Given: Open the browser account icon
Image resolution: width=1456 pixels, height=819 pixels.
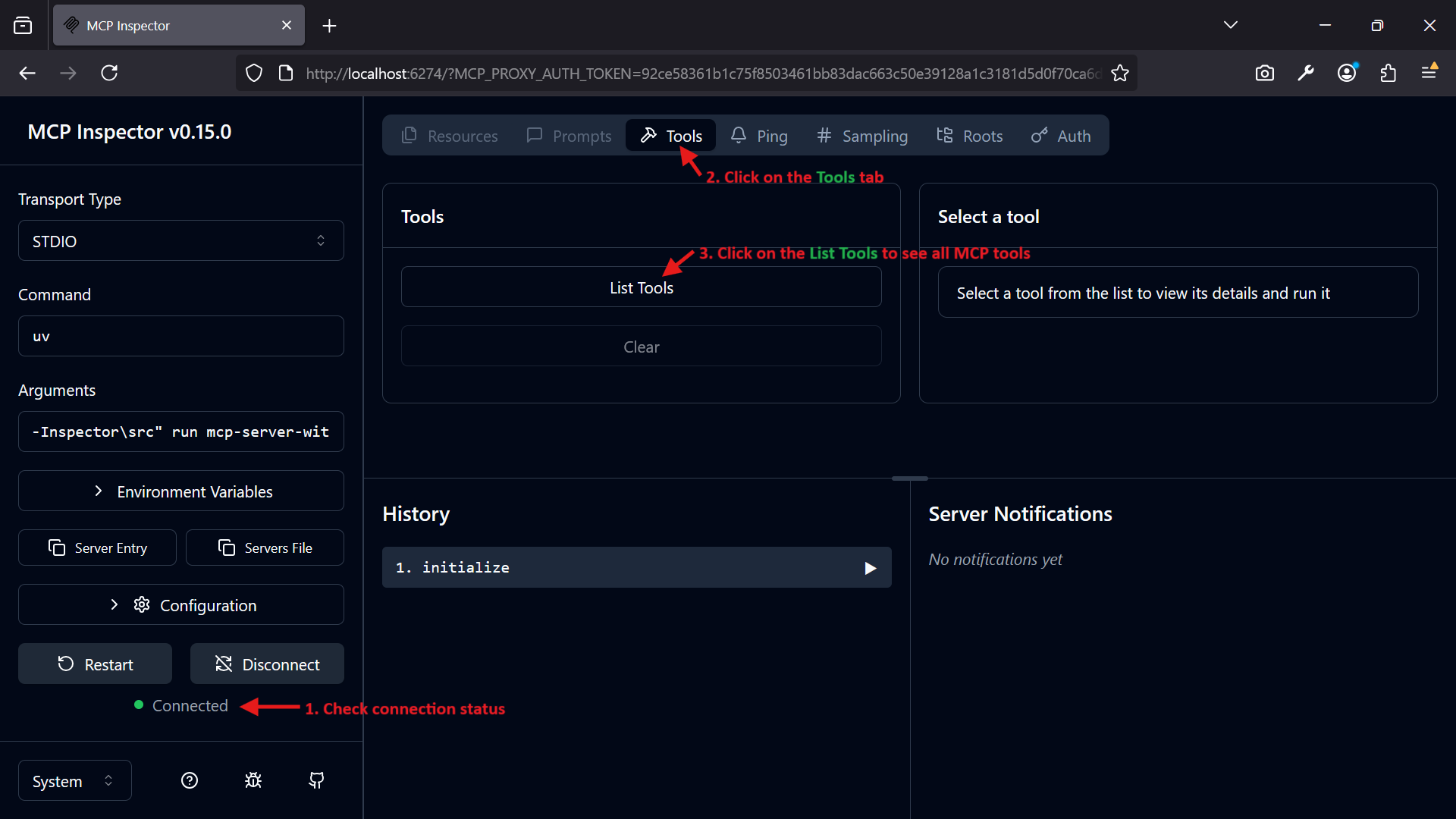Looking at the screenshot, I should (x=1347, y=73).
